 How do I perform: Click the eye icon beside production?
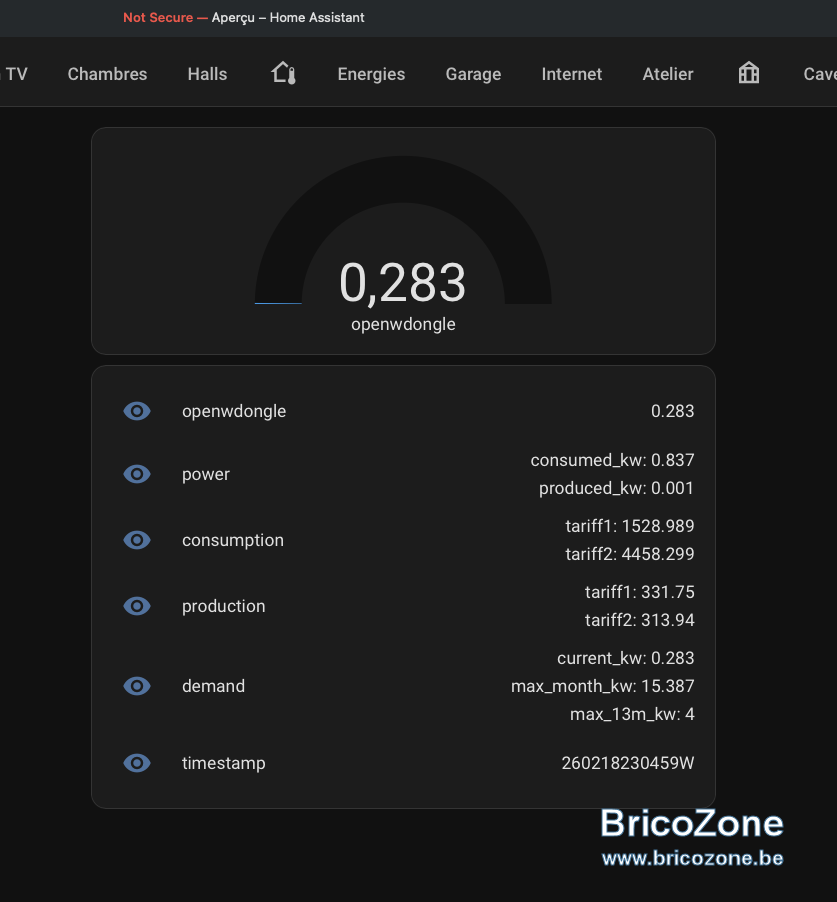137,606
